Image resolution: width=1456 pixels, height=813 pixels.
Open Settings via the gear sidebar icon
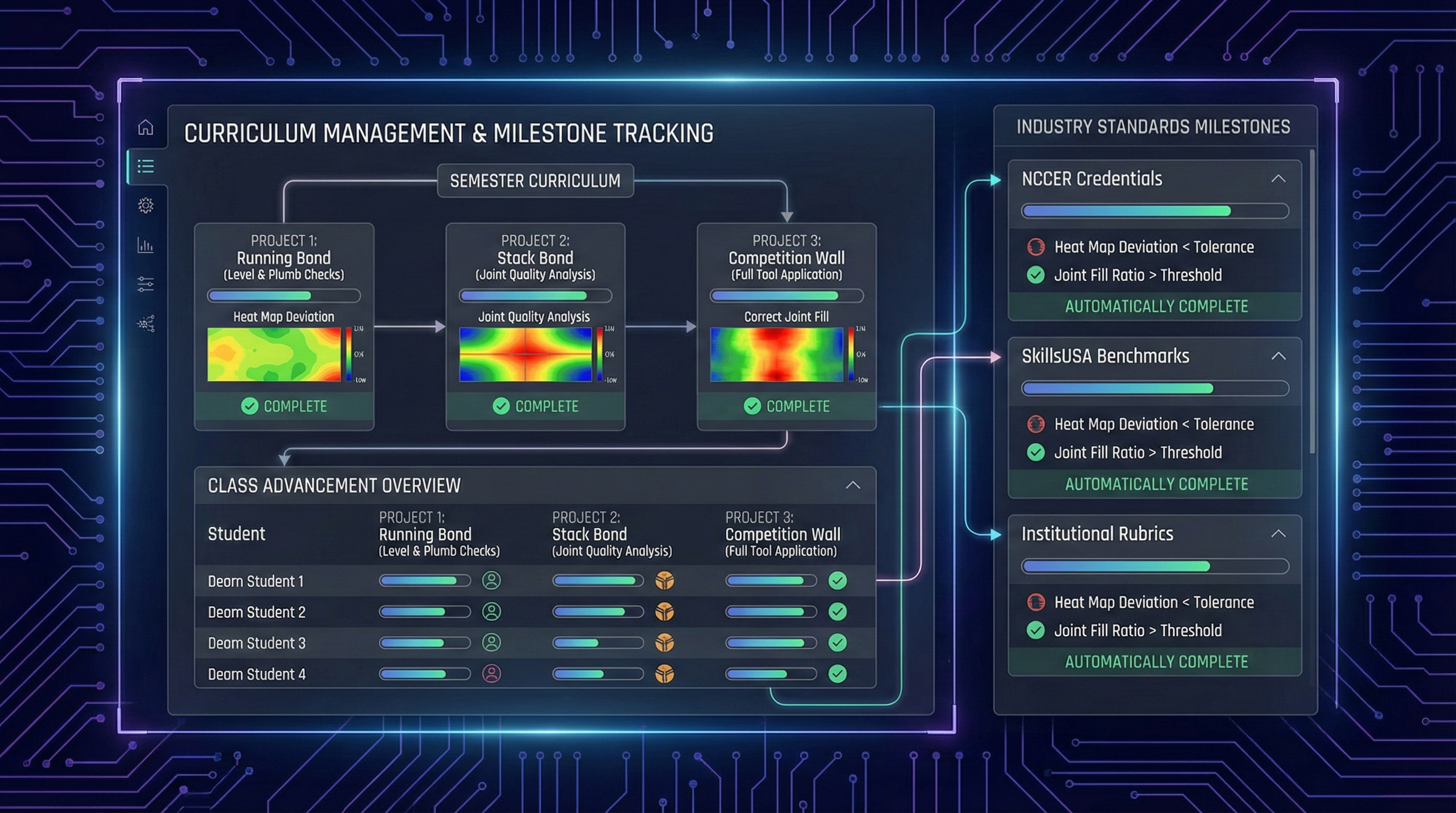pos(146,206)
